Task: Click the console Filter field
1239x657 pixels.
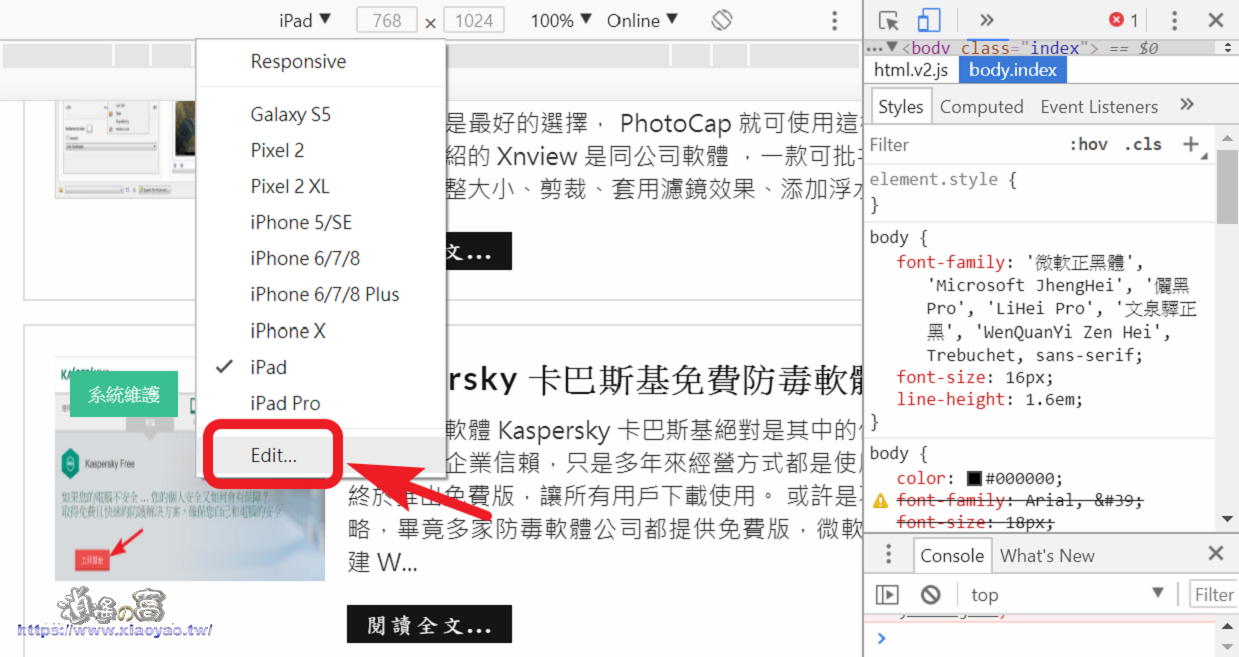Action: 1213,595
